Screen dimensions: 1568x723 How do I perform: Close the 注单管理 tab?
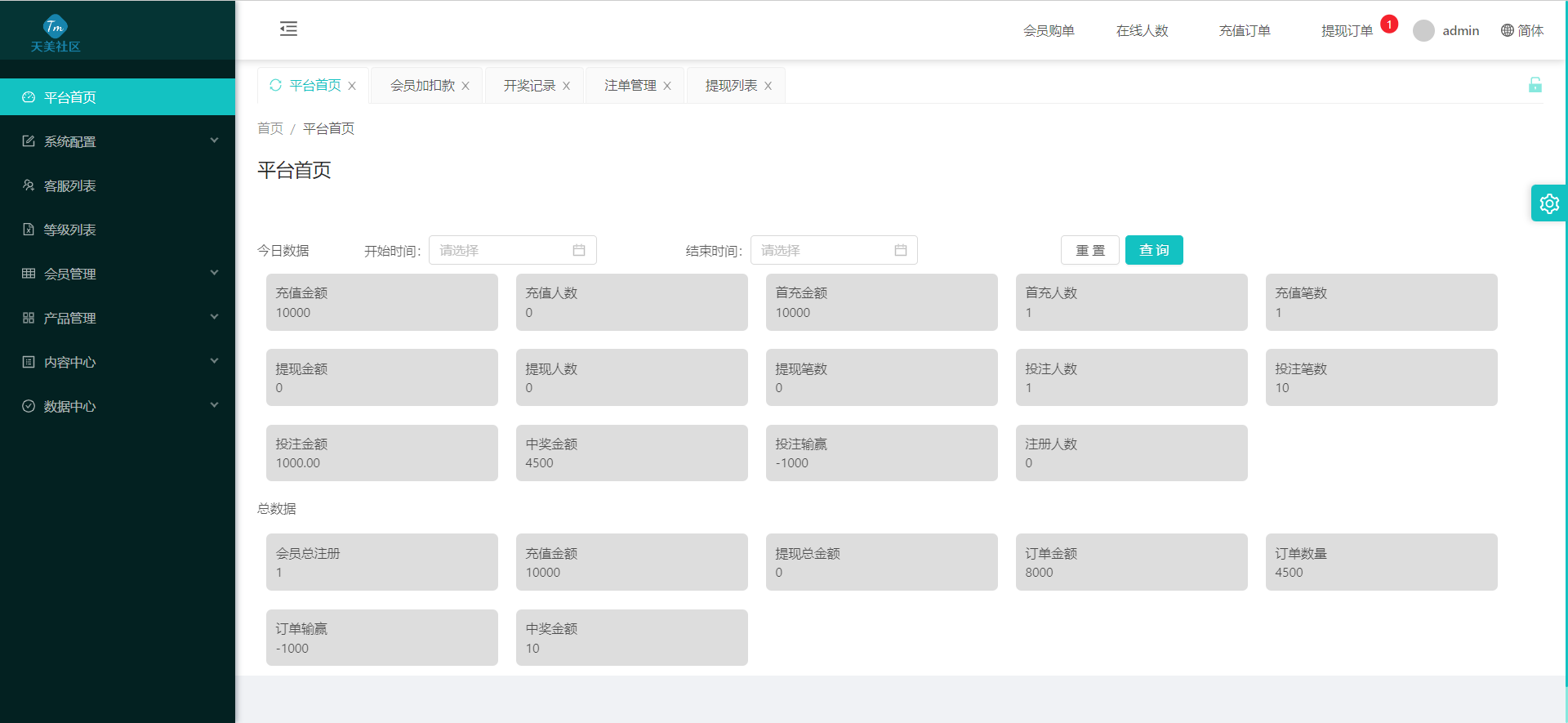667,86
